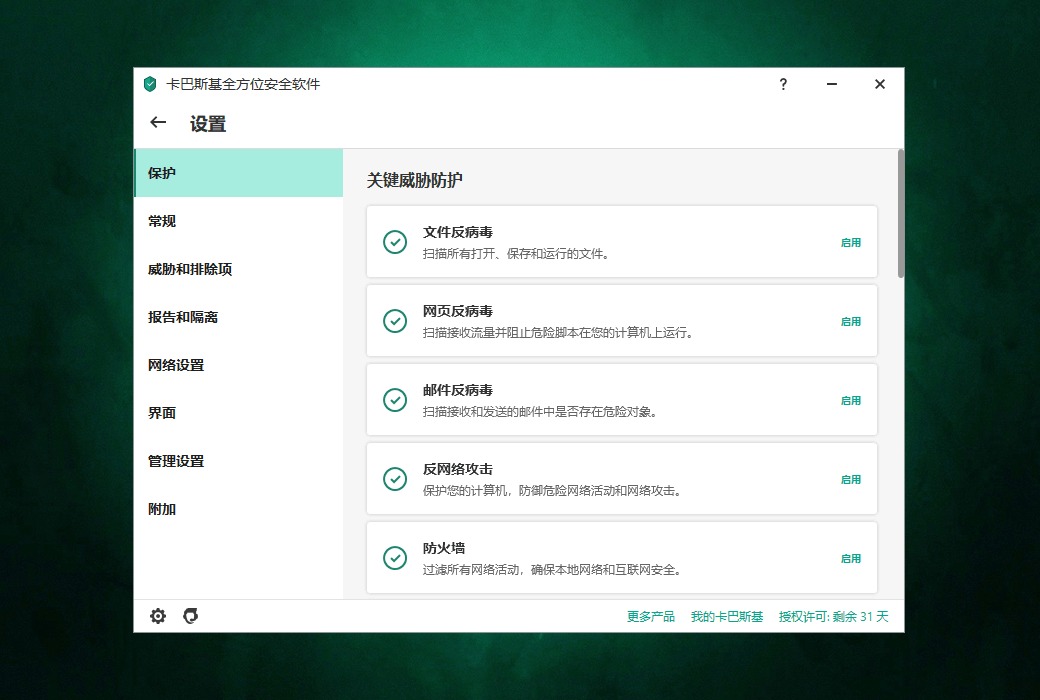Select the 保护 settings tab
Screen dimensions: 1040x700
(x=238, y=173)
